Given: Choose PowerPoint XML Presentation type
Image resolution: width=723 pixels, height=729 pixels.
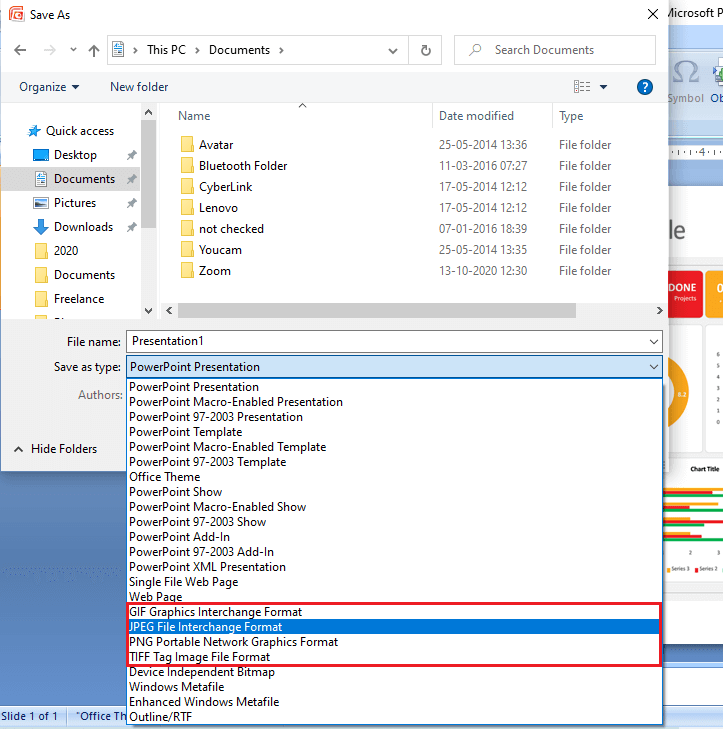Looking at the screenshot, I should (x=394, y=567).
